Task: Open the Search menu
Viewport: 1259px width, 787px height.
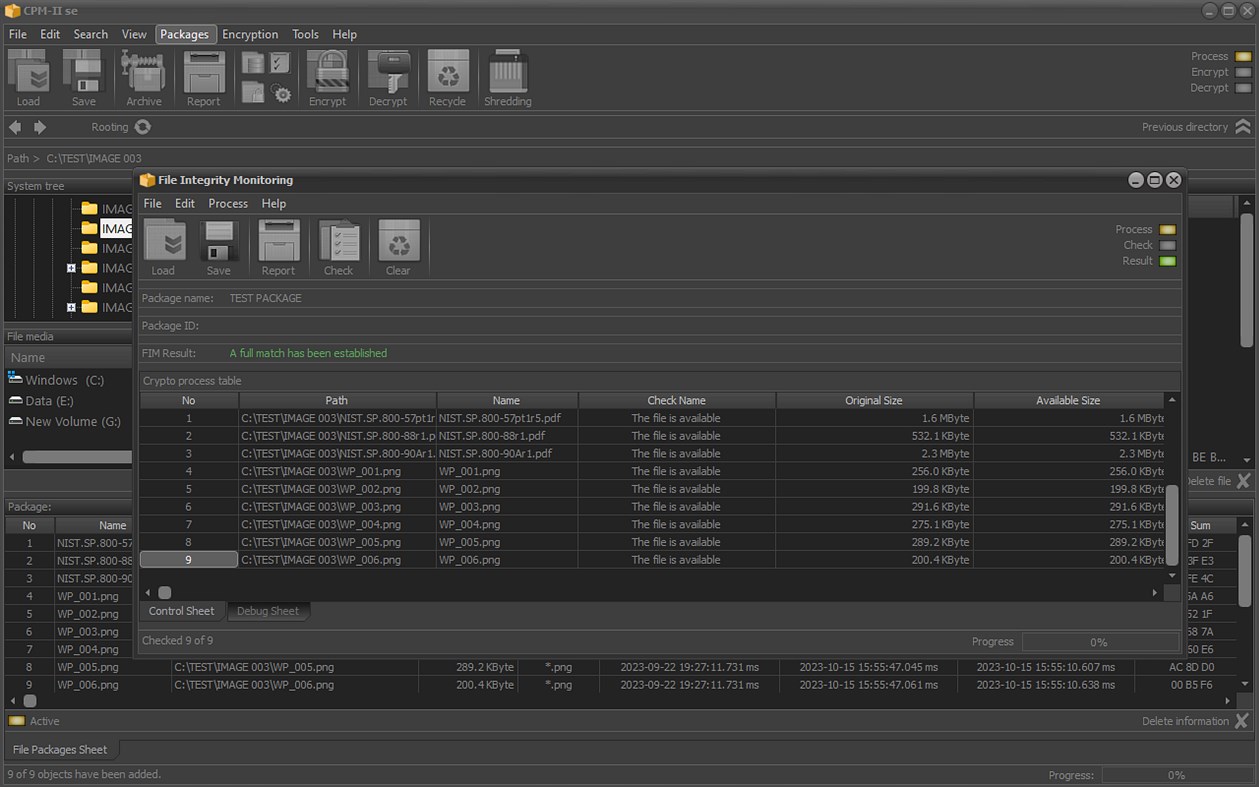Action: [x=90, y=34]
